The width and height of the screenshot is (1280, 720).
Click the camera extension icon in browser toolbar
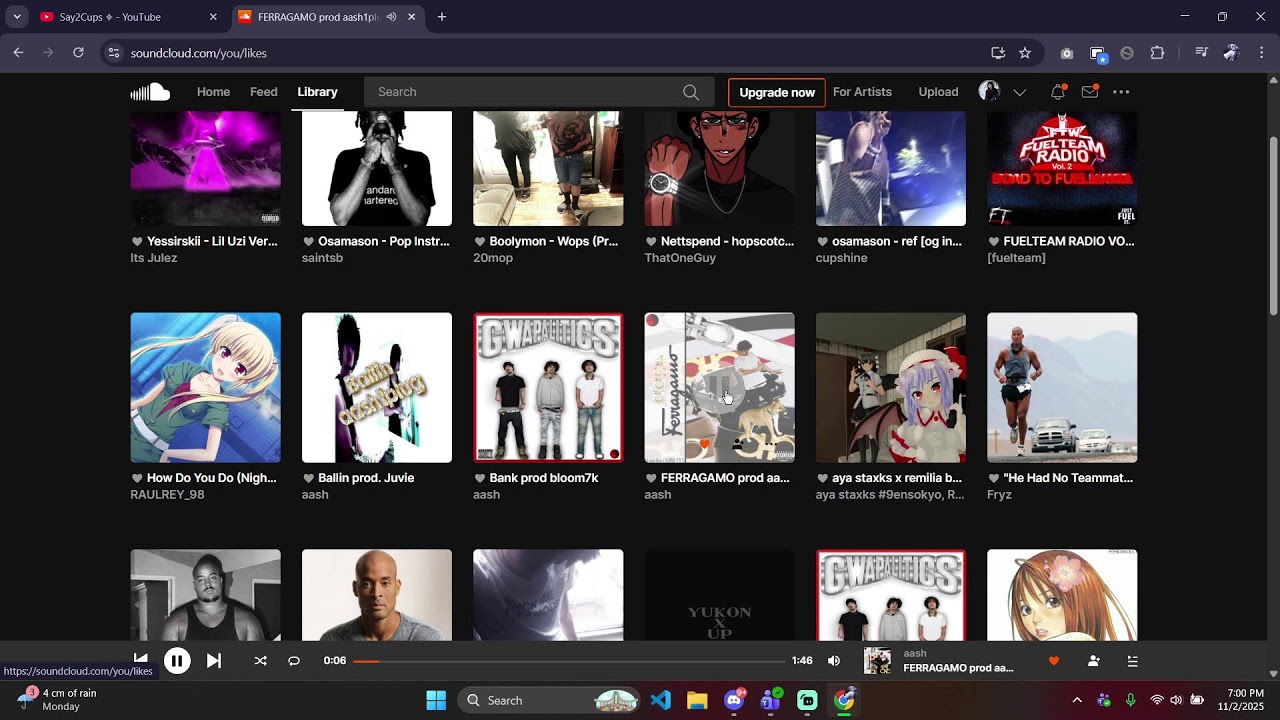pyautogui.click(x=1067, y=53)
